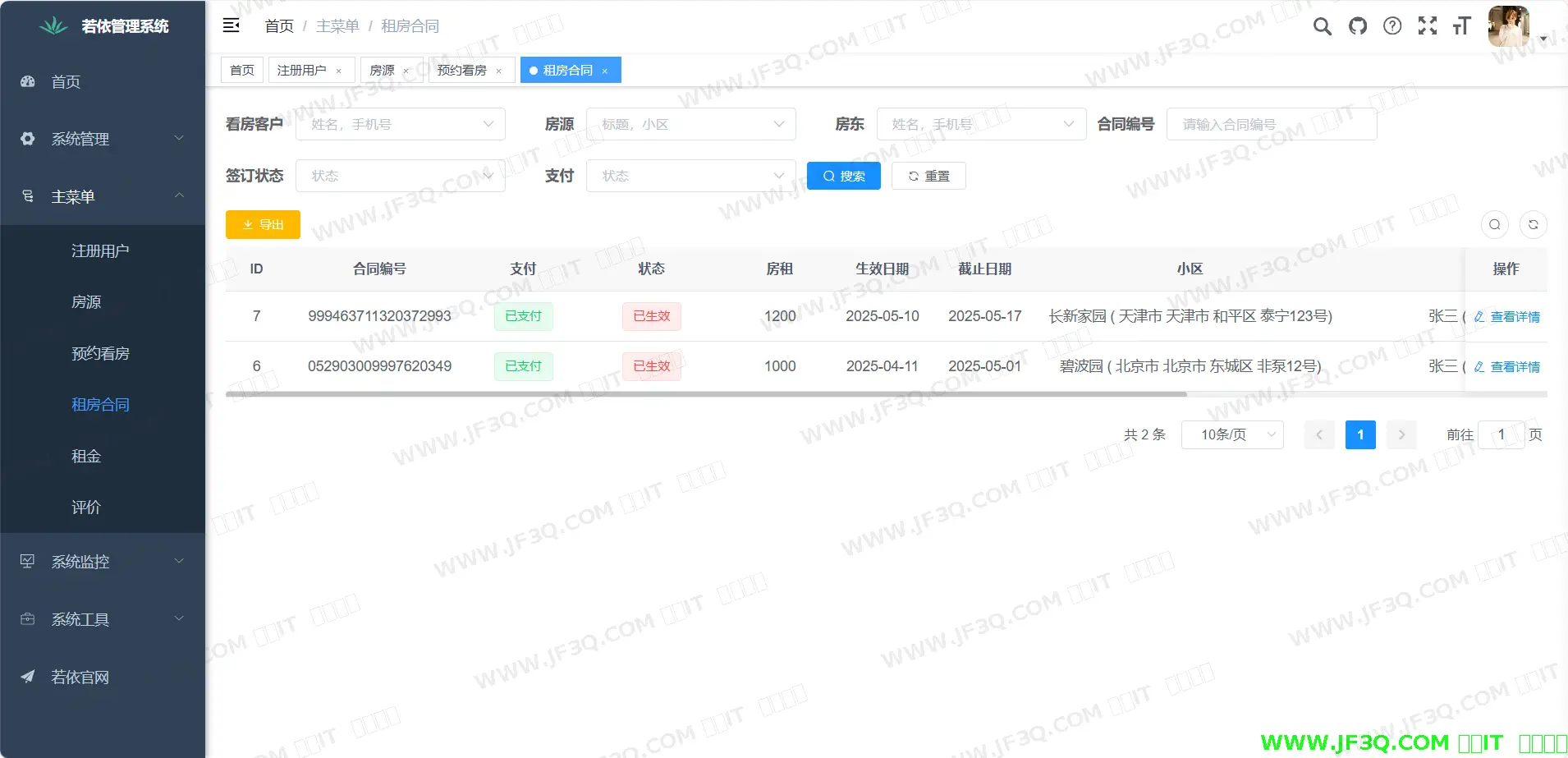
Task: Open the 10条/页 page size selector
Action: coord(1231,434)
